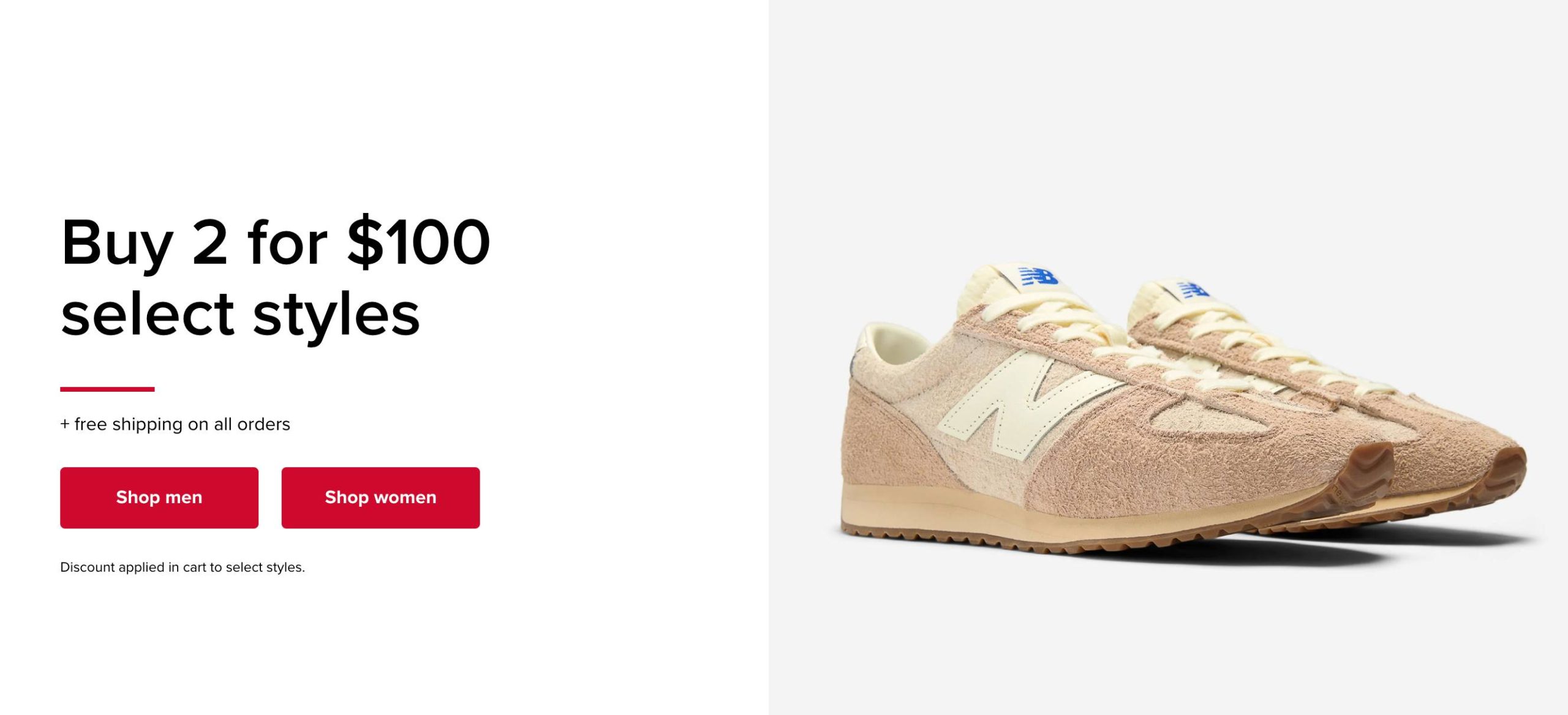The image size is (1568, 715).
Task: Click the word women in Shop women
Action: (405, 498)
